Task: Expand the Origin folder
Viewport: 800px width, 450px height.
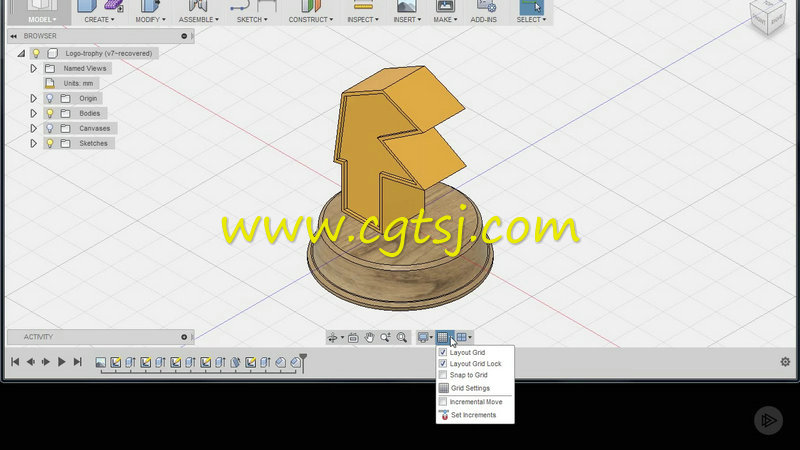Action: 34,98
